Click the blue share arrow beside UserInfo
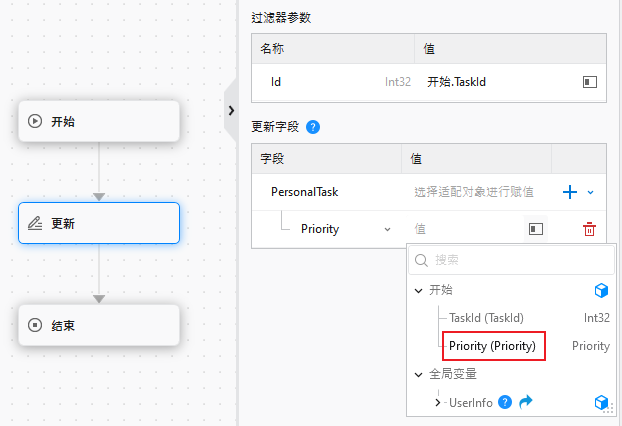 click(526, 402)
